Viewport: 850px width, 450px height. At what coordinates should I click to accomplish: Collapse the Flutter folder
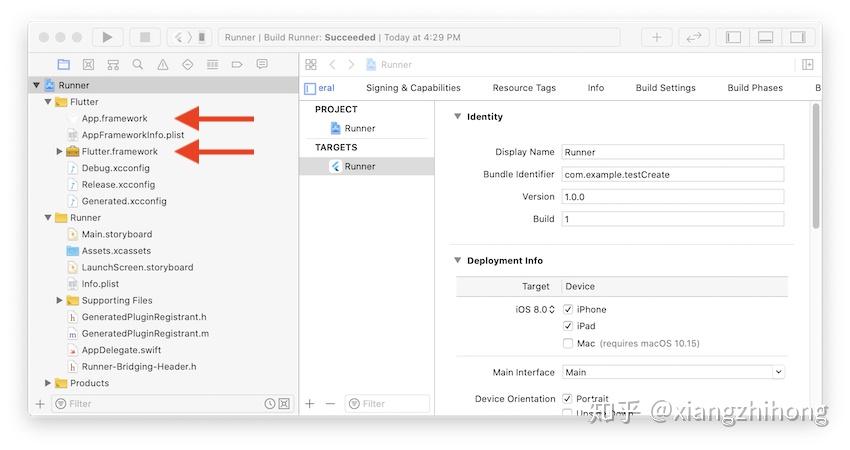pyautogui.click(x=48, y=102)
